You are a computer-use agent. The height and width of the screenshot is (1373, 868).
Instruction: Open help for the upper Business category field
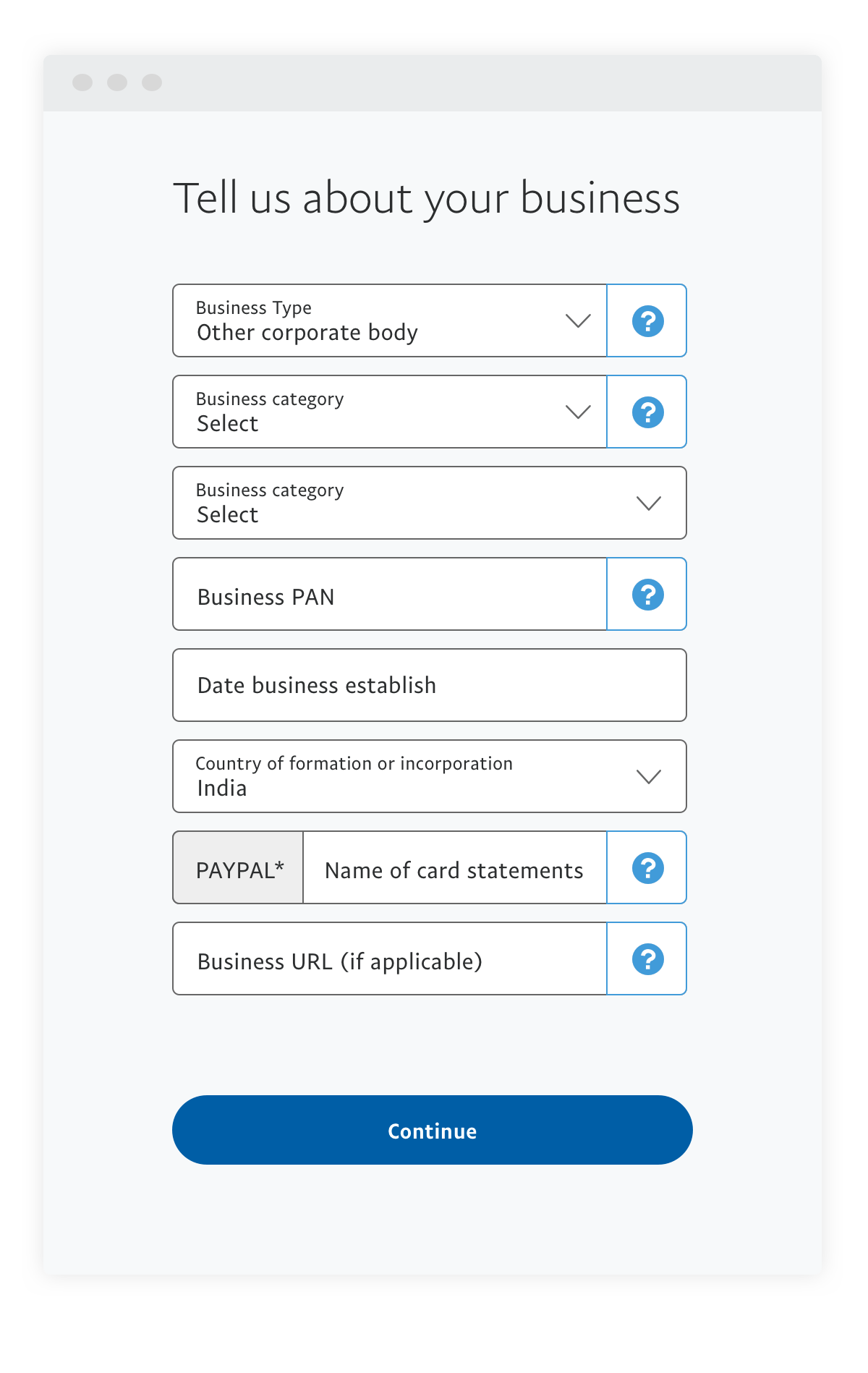647,412
